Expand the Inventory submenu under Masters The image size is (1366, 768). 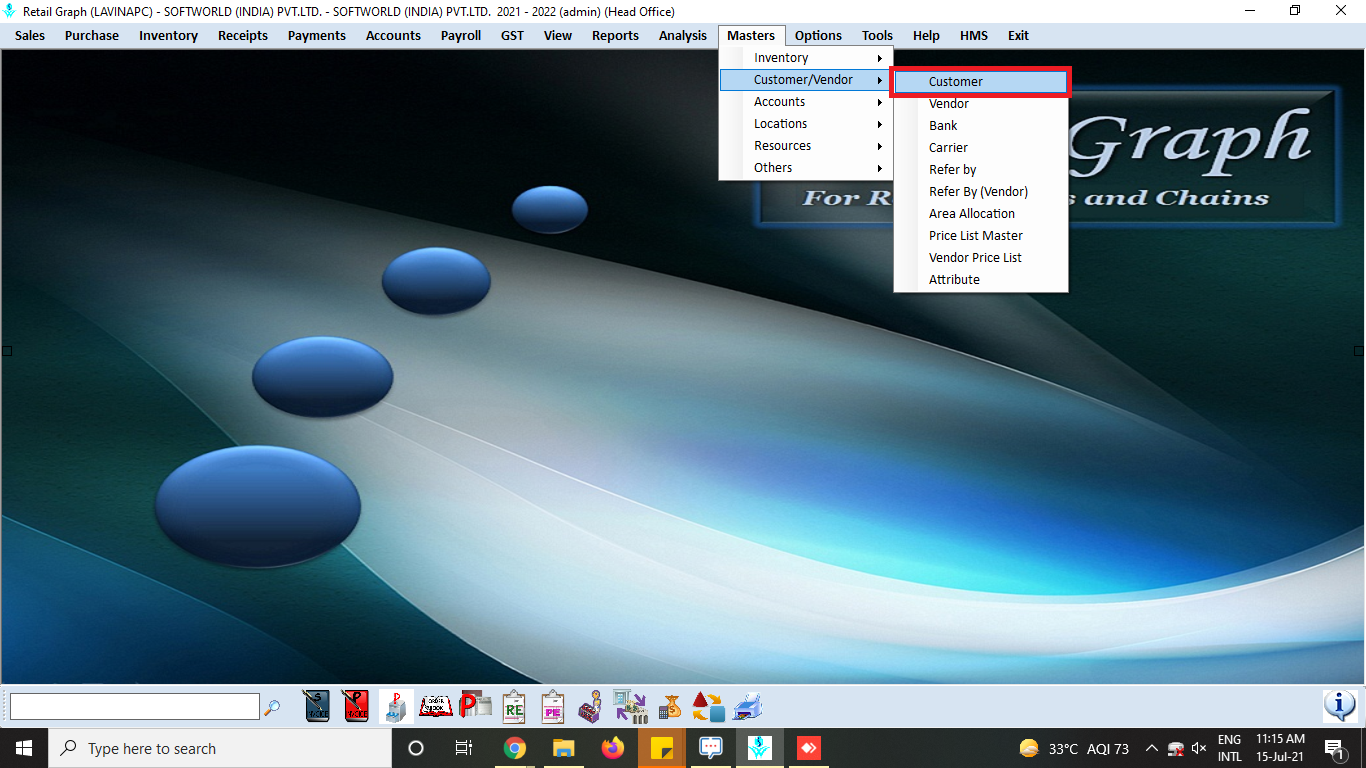[805, 58]
